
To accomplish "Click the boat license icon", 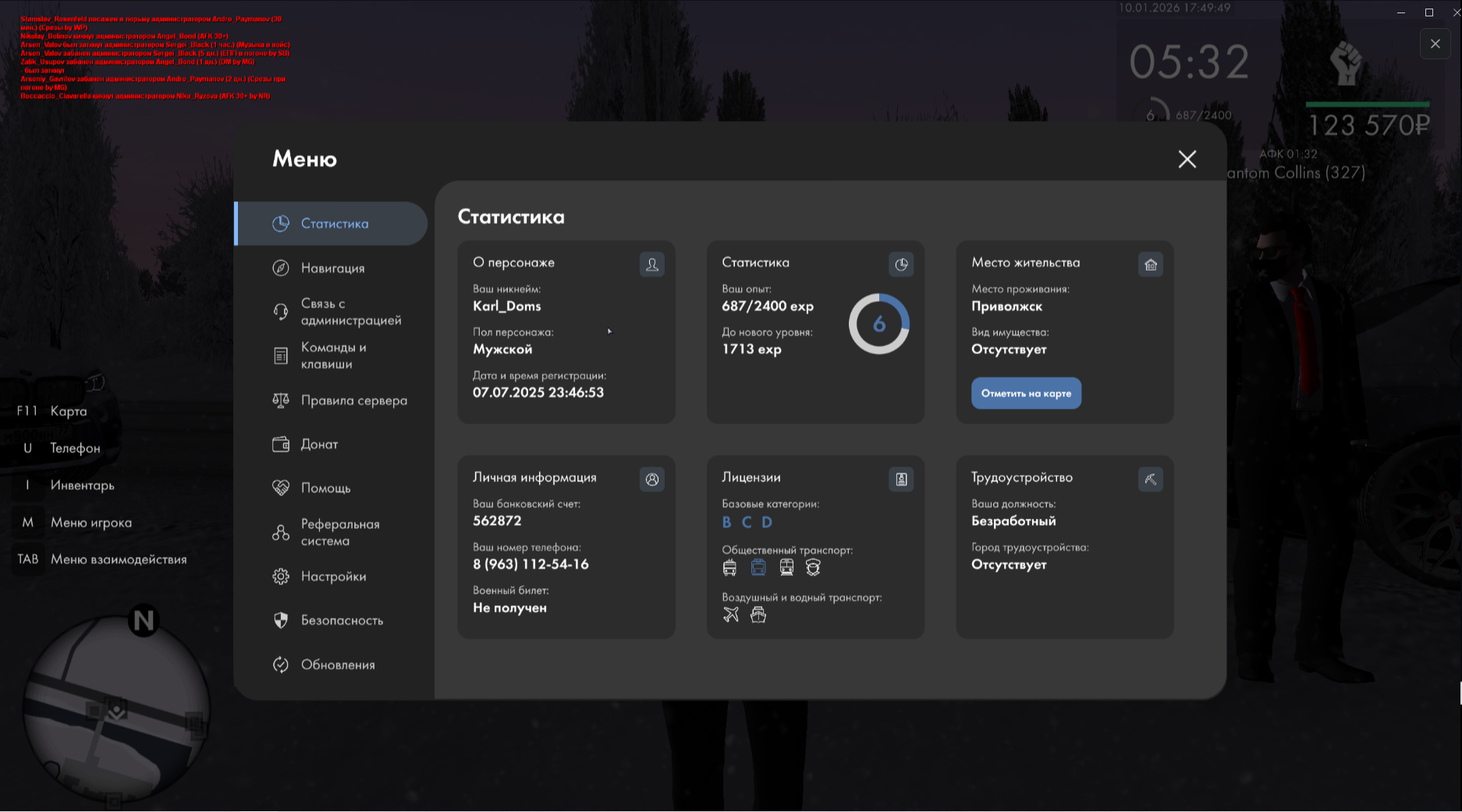I will (x=758, y=615).
